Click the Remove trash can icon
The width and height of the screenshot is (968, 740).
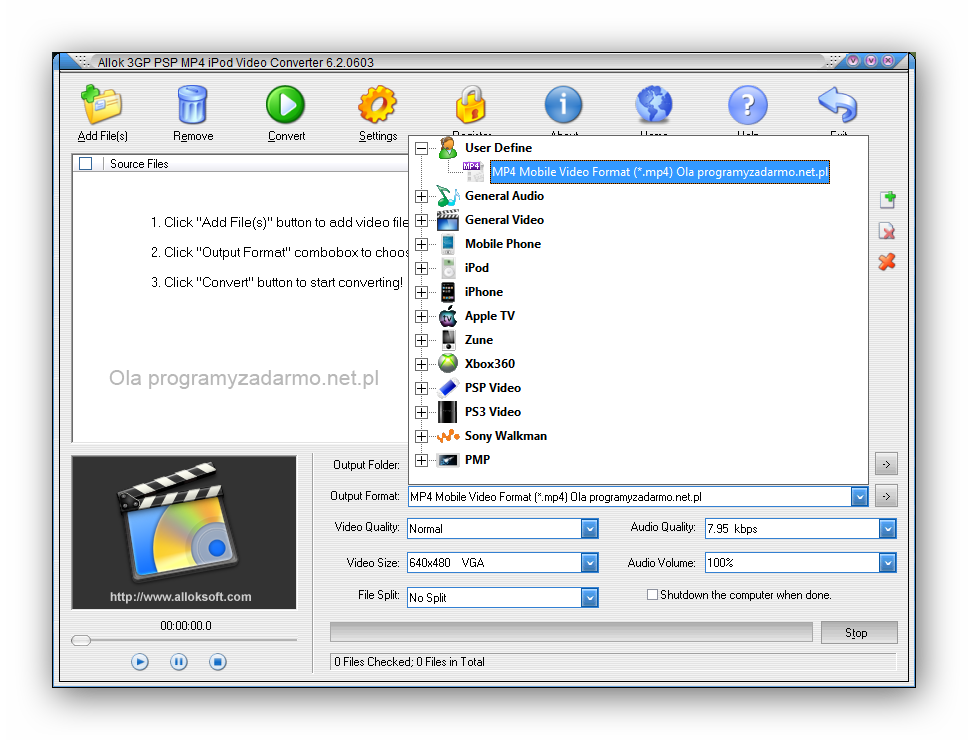[192, 105]
